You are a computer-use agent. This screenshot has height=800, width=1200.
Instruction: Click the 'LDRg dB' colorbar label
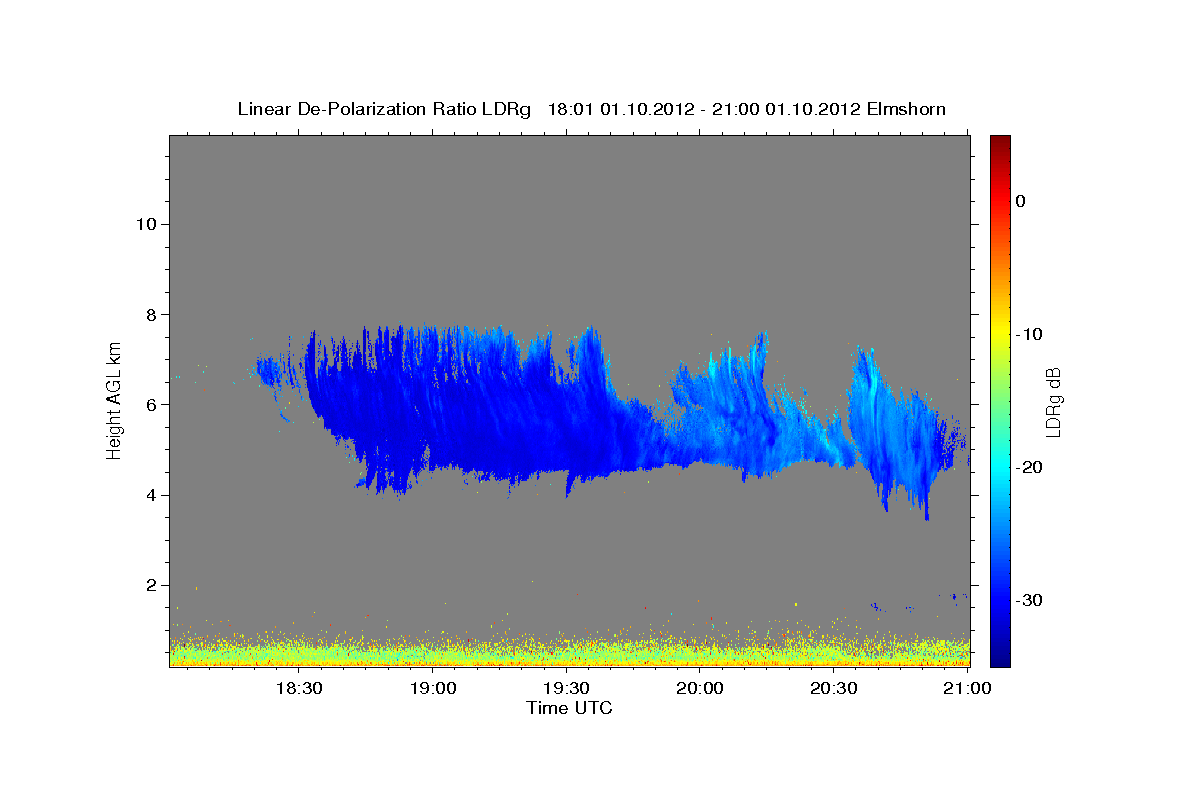tap(1052, 402)
